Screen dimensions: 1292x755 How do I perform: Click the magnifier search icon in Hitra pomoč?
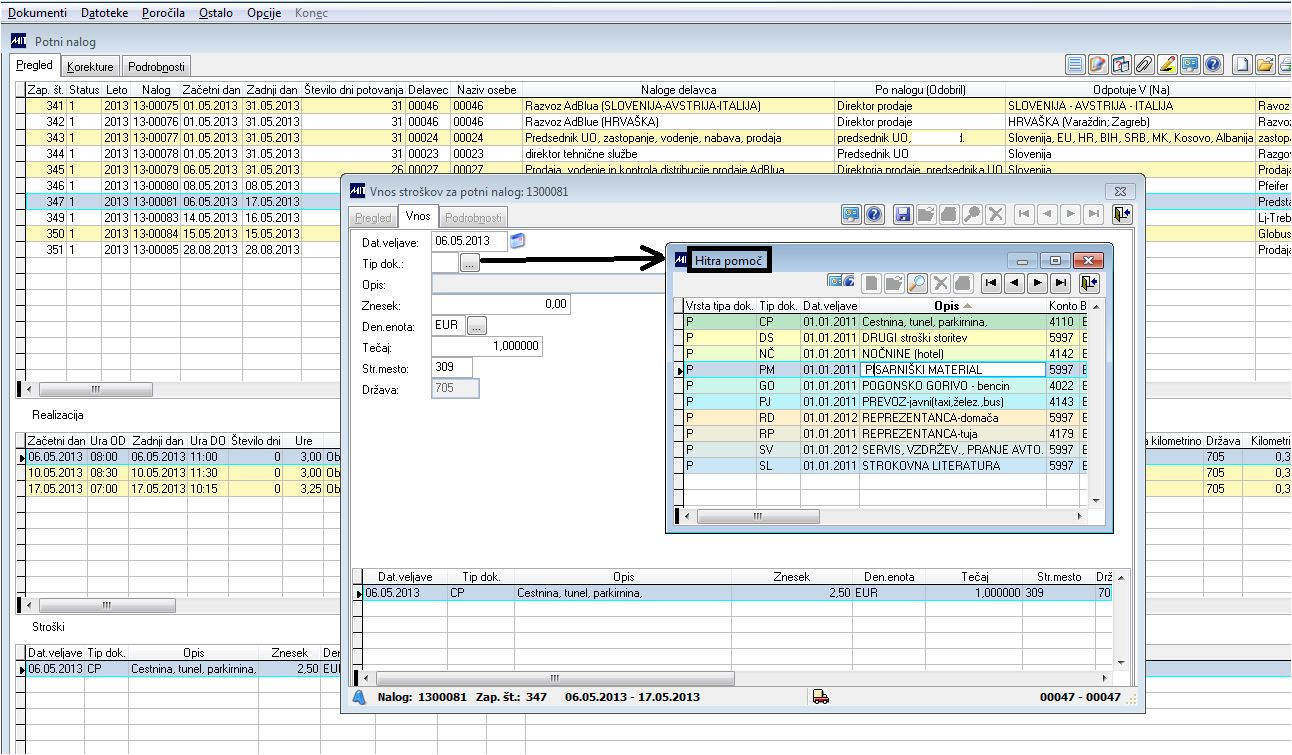tap(917, 283)
